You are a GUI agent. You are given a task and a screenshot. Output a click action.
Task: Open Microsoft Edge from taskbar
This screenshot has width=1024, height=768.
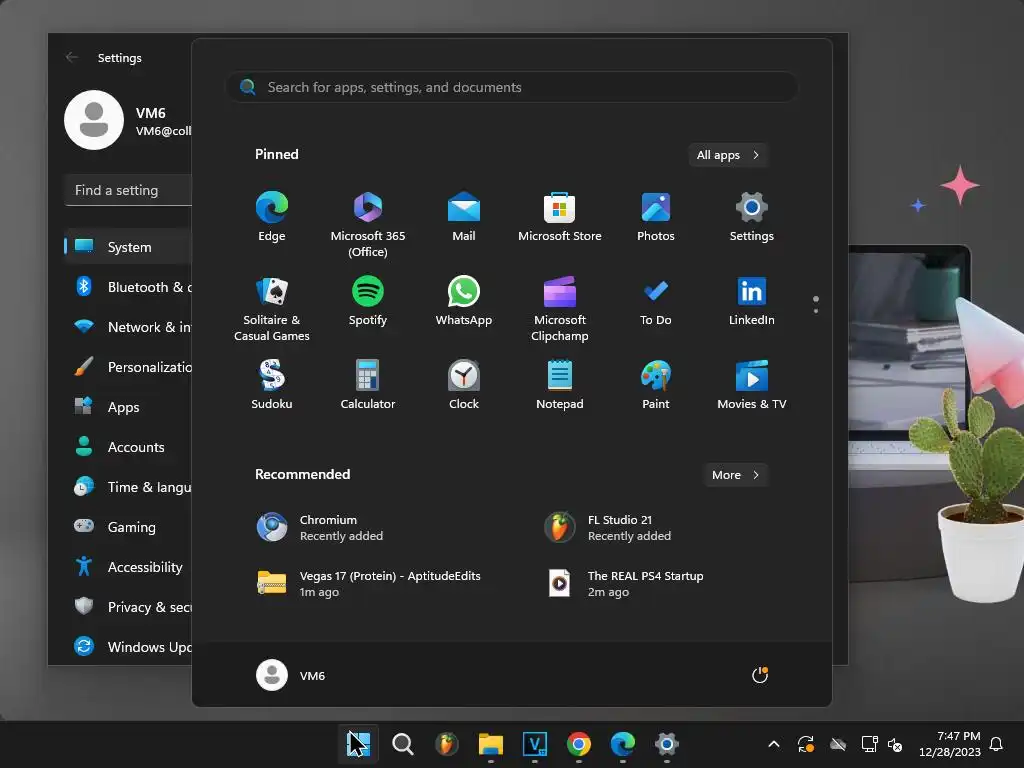click(622, 744)
